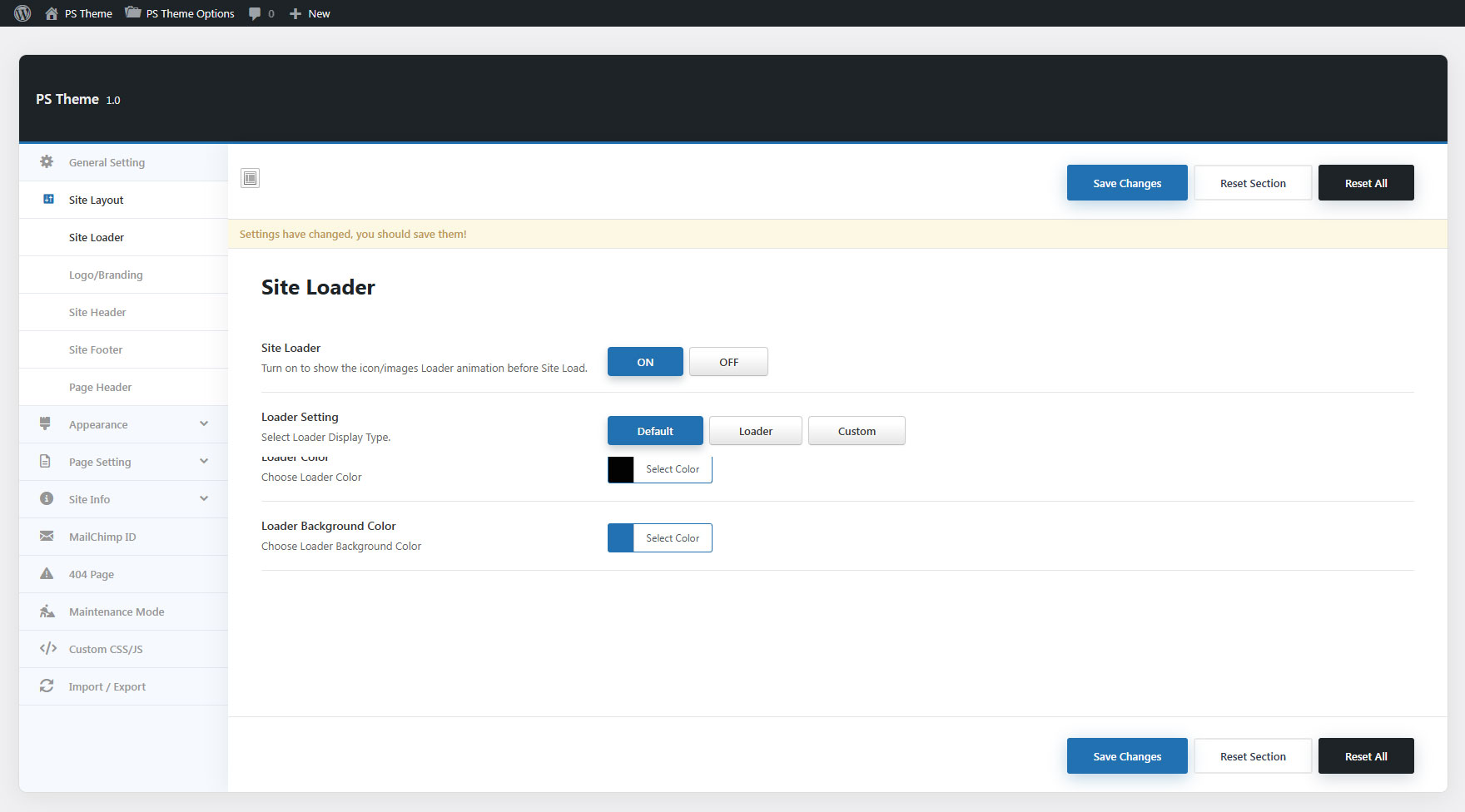Click the top Save Changes button

(1126, 183)
